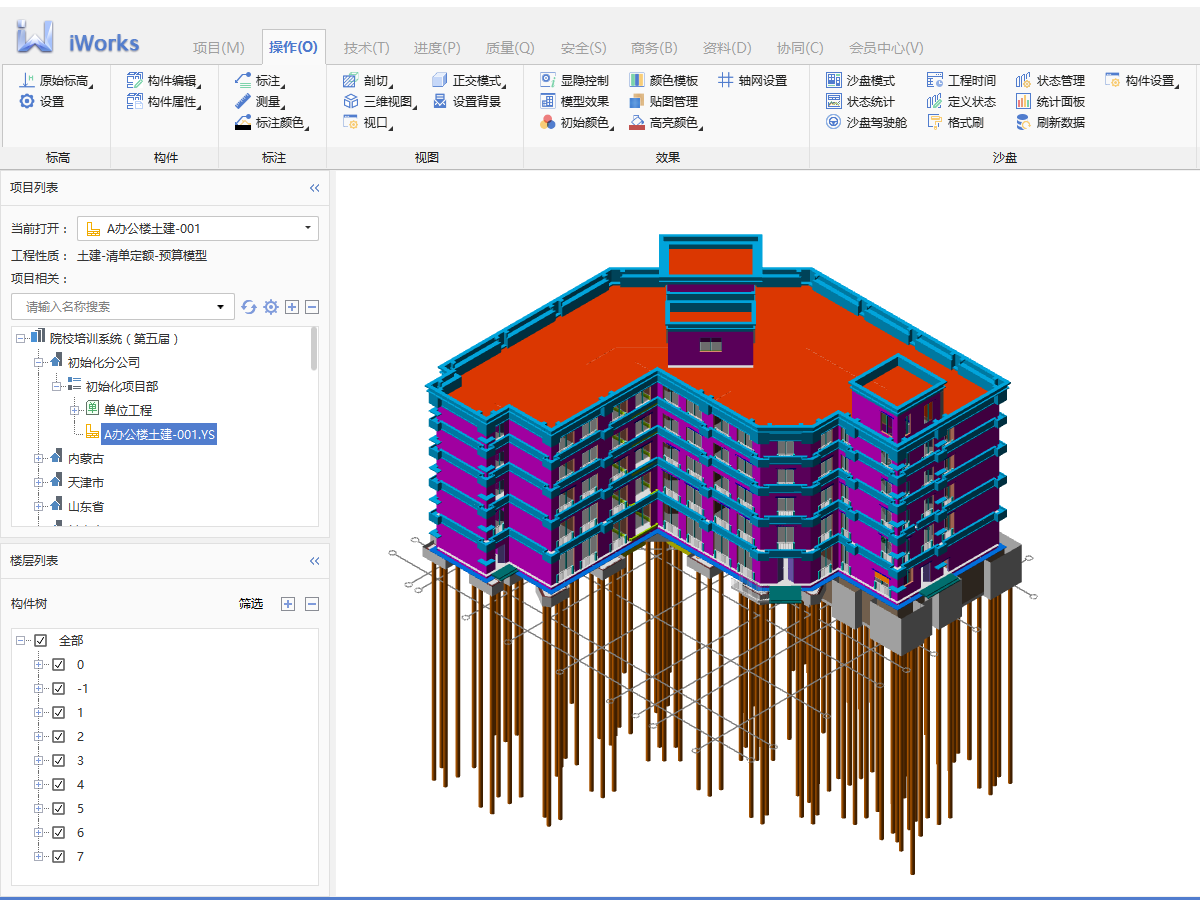Screen dimensions: 1200x900
Task: Switch to the 质量(Q) tab
Action: [510, 48]
